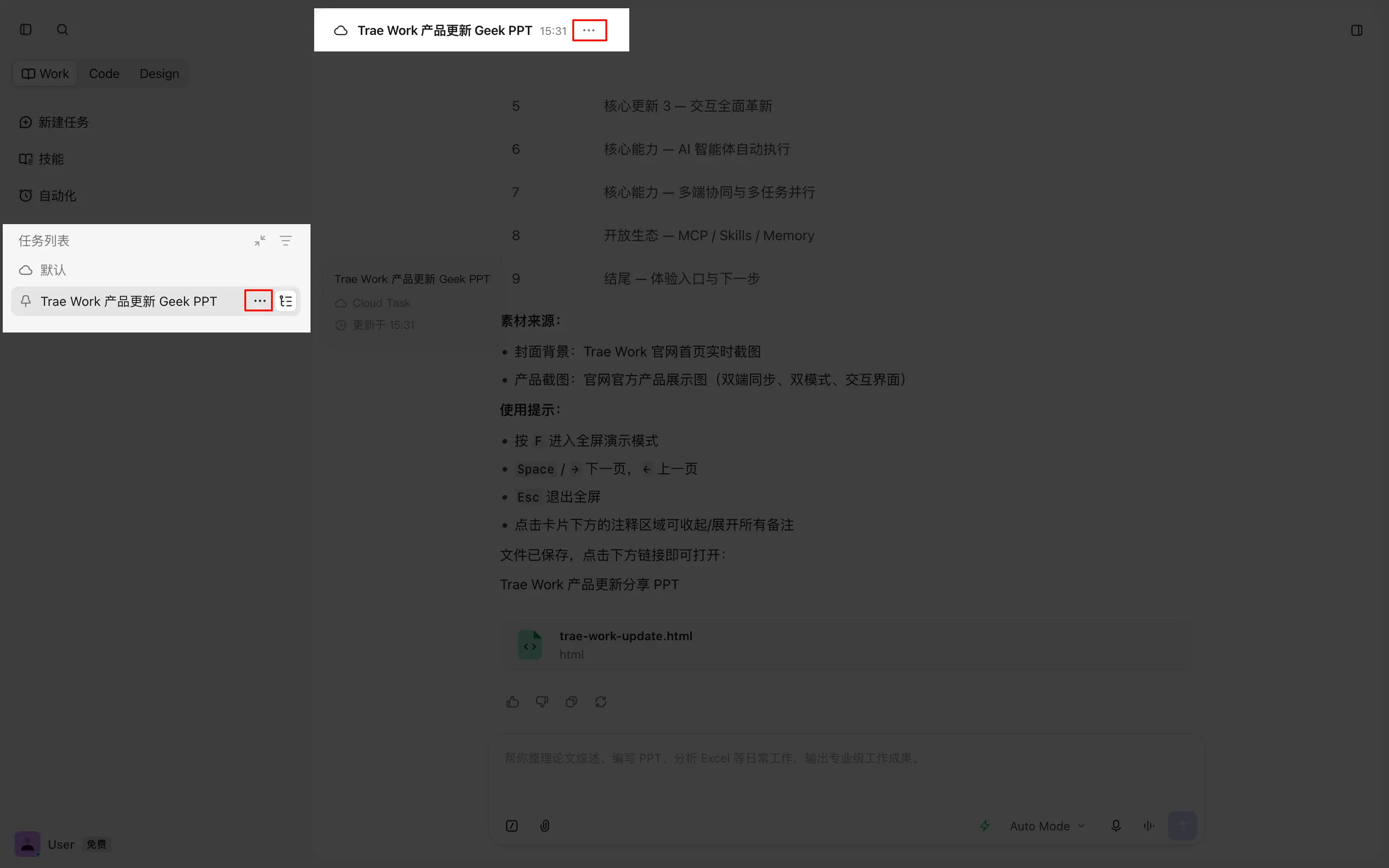
Task: Click the Cloud Task label in the tooltip card
Action: pyautogui.click(x=381, y=303)
